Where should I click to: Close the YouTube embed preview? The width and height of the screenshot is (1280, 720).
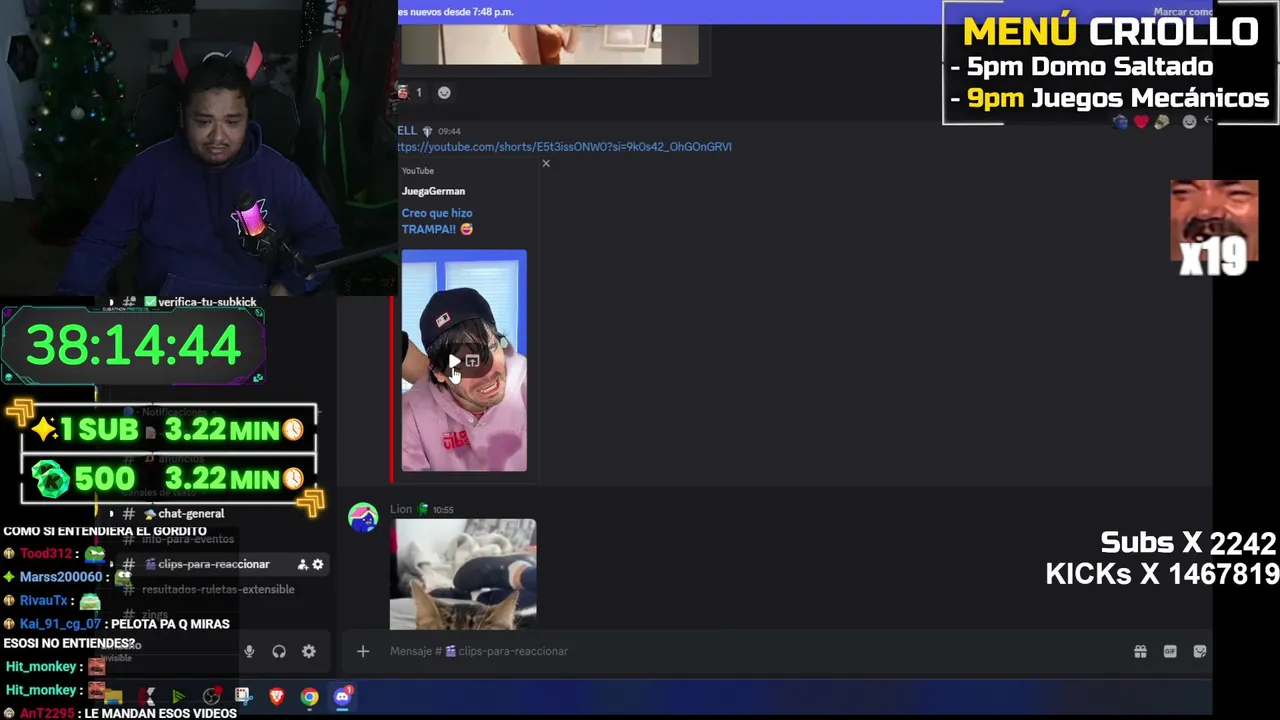546,163
